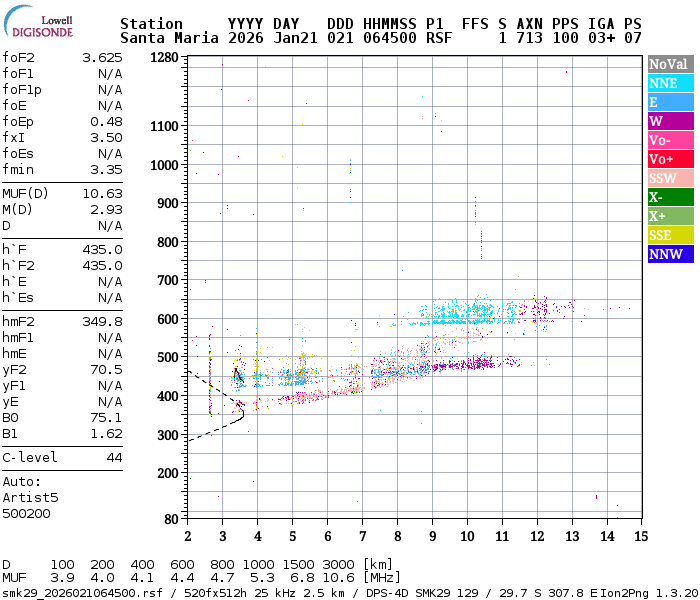Click the hmE N/A value
Screen dimensions: 700x600
pos(110,354)
